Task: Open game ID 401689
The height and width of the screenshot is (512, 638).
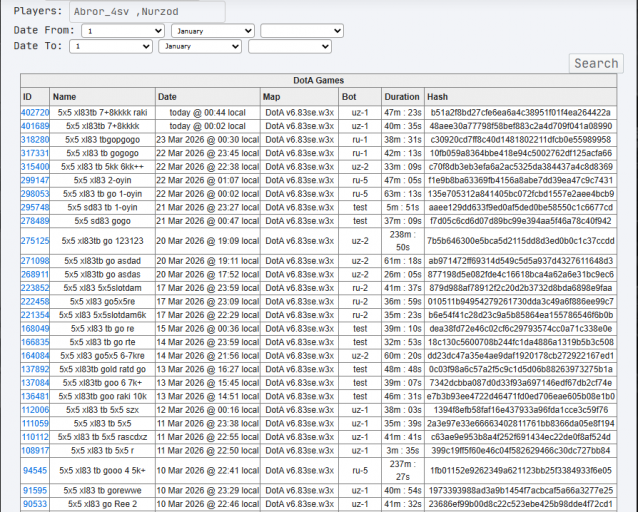Action: point(35,126)
